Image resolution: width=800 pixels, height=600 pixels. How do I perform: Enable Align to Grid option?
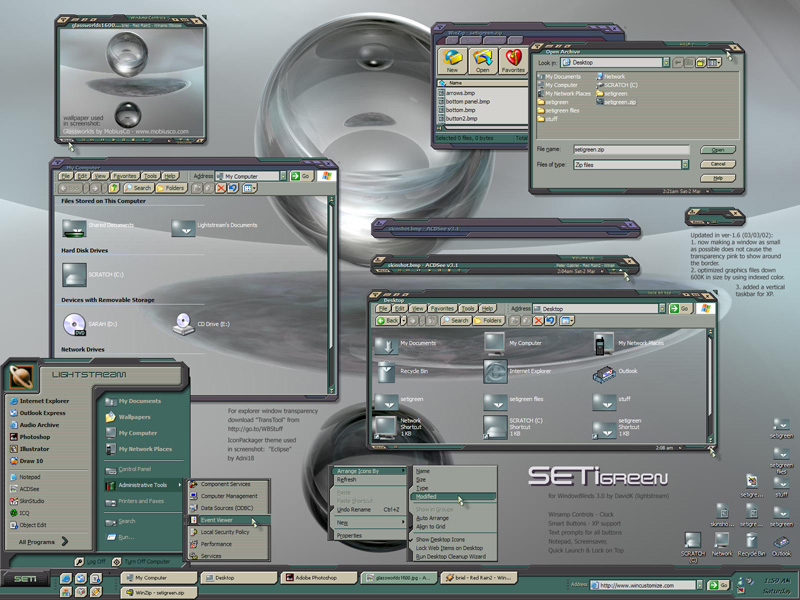(431, 527)
